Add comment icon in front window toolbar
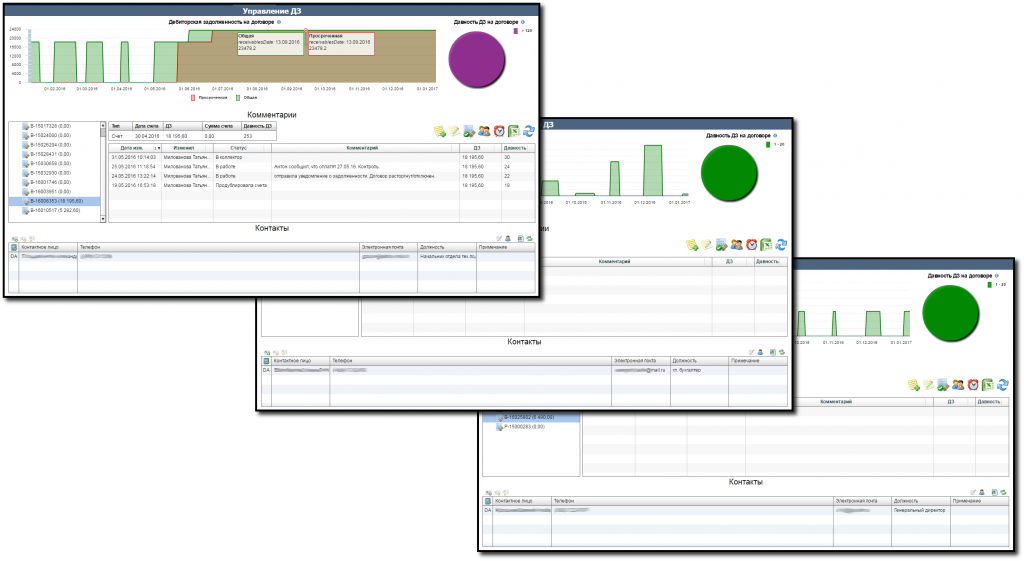 440,131
